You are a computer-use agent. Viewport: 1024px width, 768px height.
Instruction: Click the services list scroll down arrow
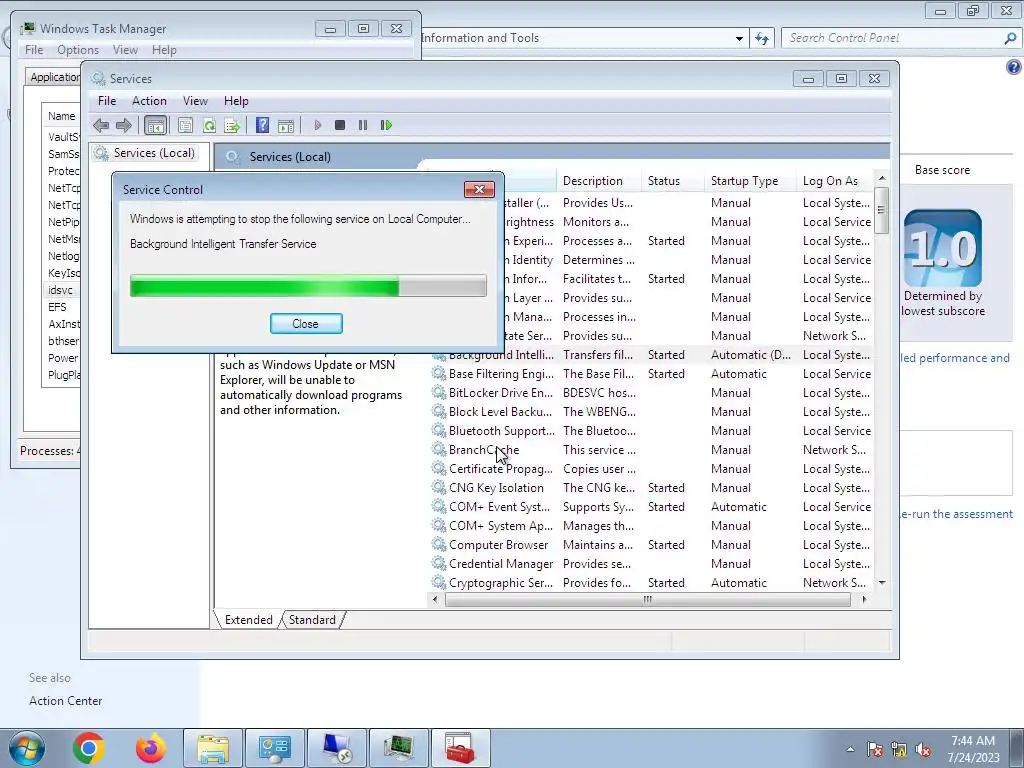pyautogui.click(x=882, y=583)
